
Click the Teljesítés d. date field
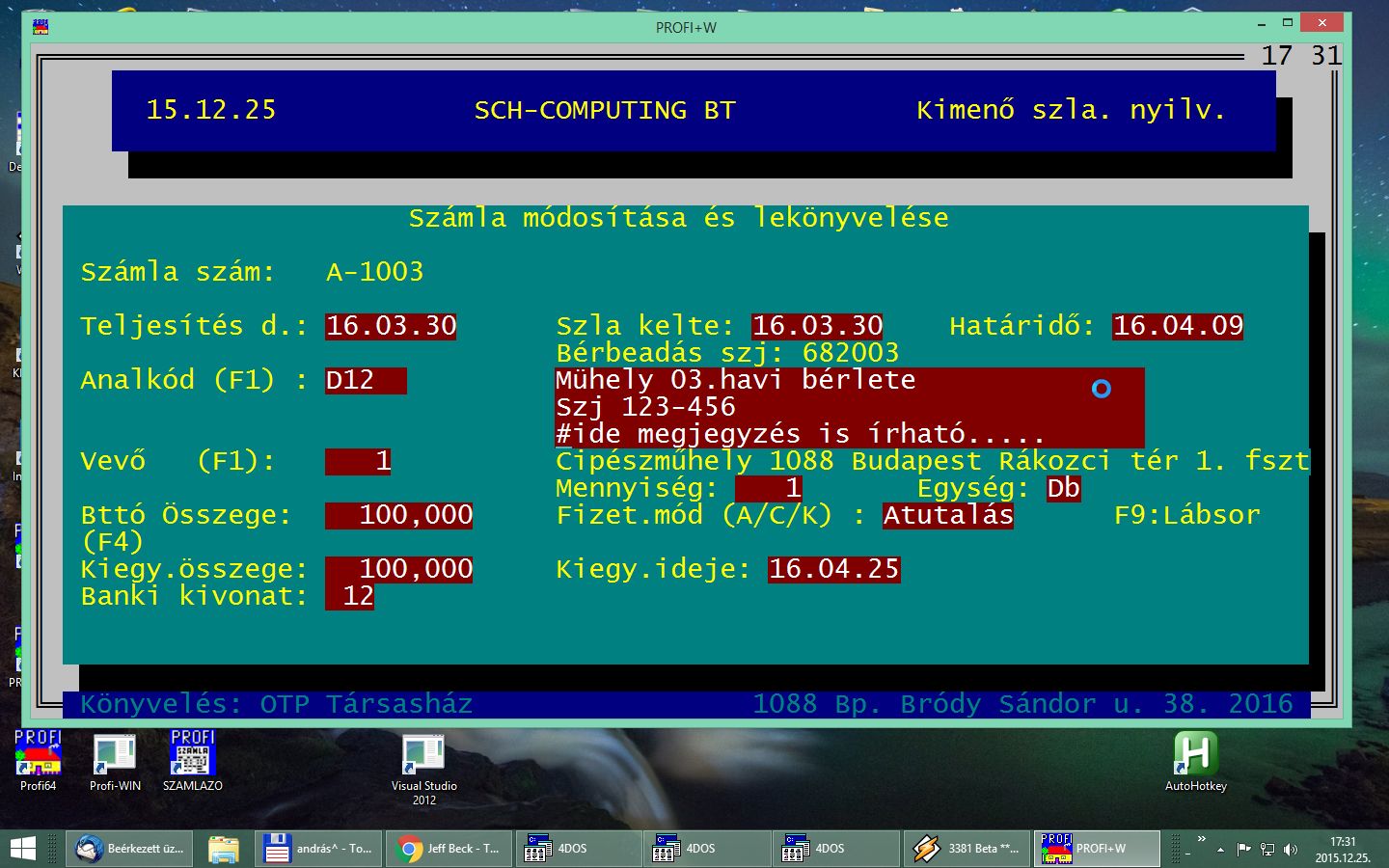pyautogui.click(x=391, y=326)
